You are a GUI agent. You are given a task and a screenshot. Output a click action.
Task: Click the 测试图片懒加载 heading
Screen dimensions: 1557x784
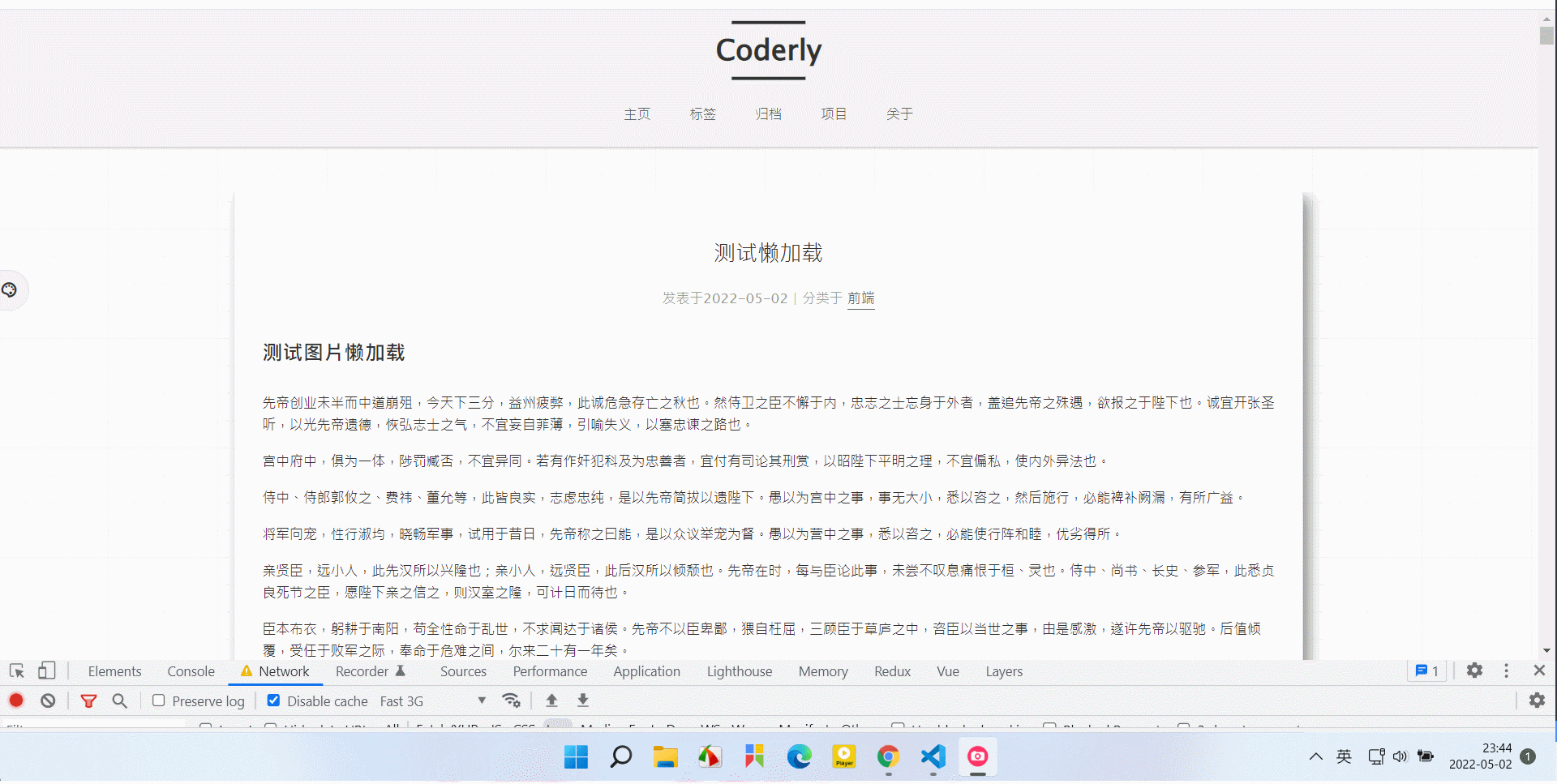click(x=333, y=353)
